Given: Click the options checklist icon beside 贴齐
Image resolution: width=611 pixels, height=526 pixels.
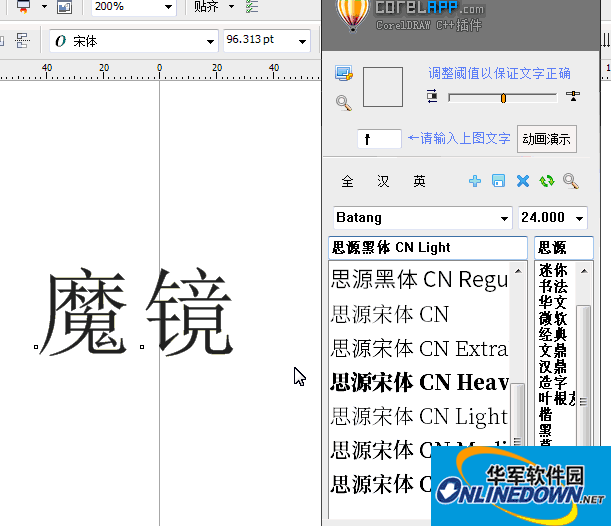Looking at the screenshot, I should [x=252, y=6].
